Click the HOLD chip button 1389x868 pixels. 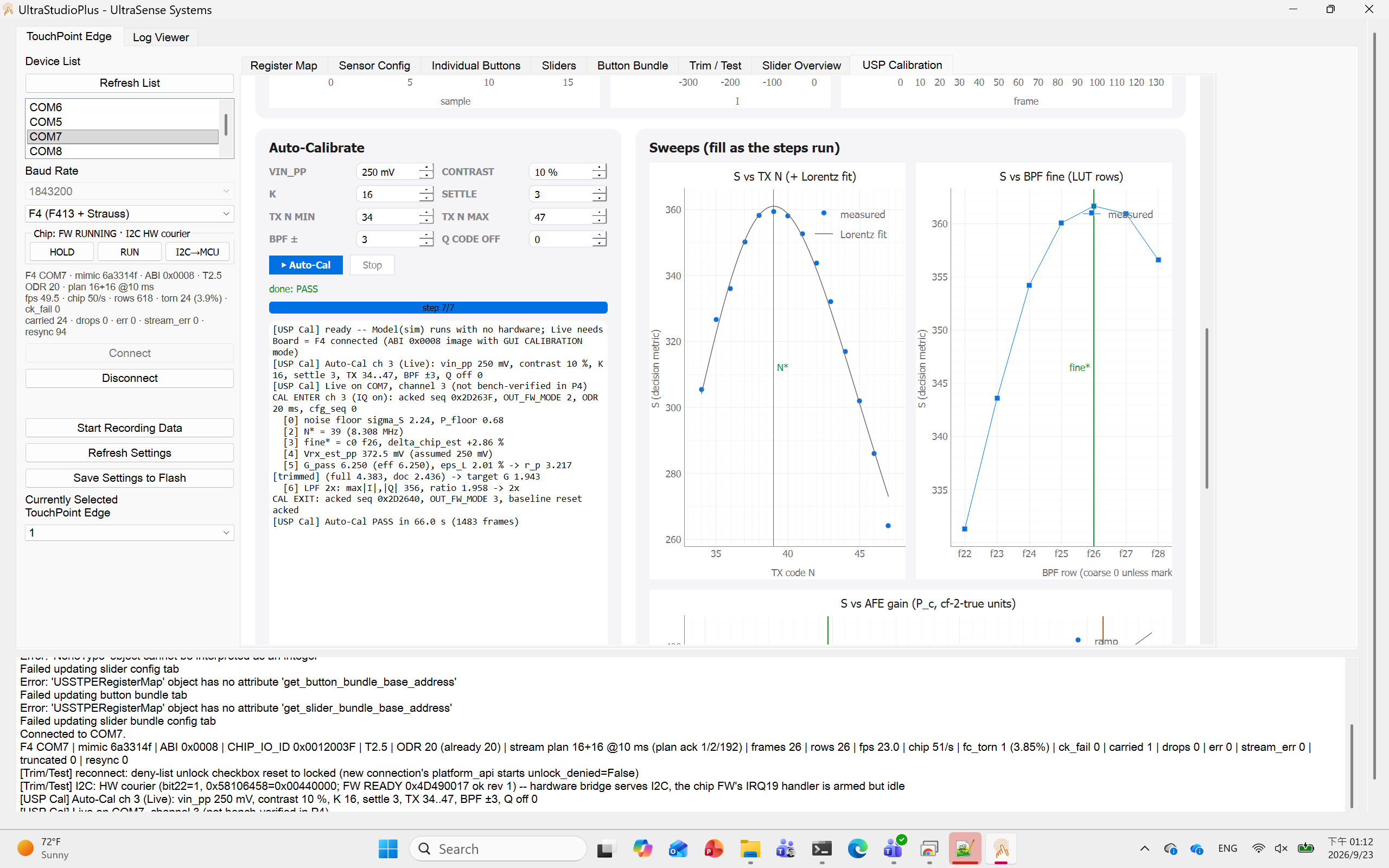[62, 252]
